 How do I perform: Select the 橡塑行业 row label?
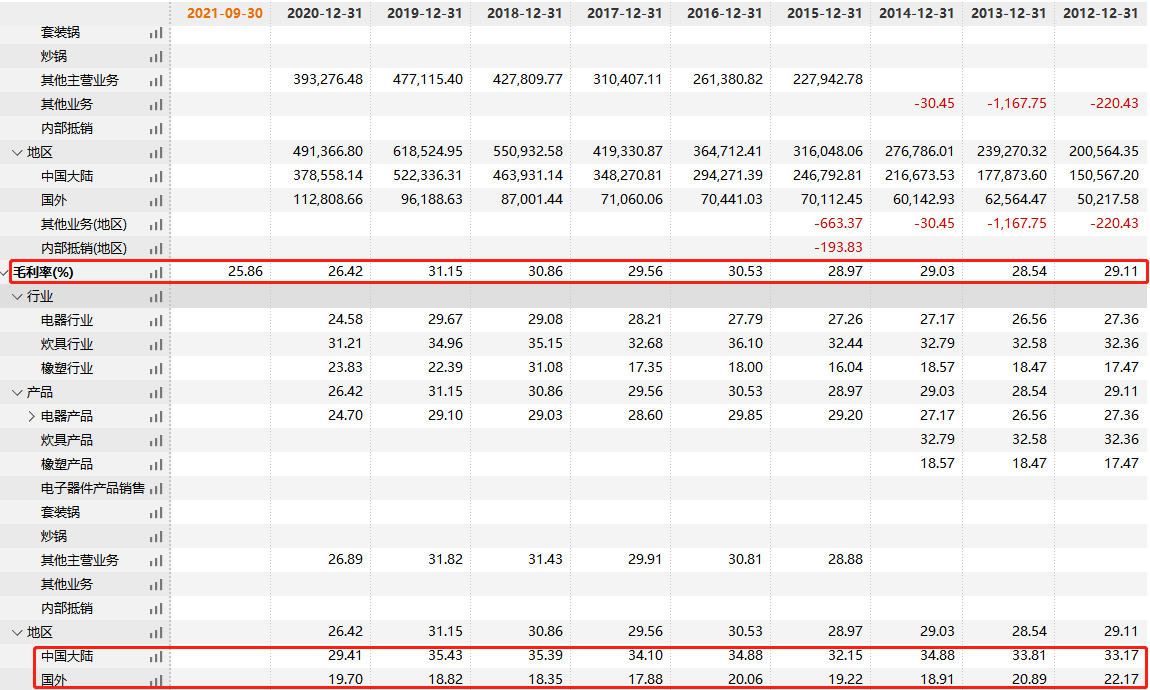tap(67, 368)
